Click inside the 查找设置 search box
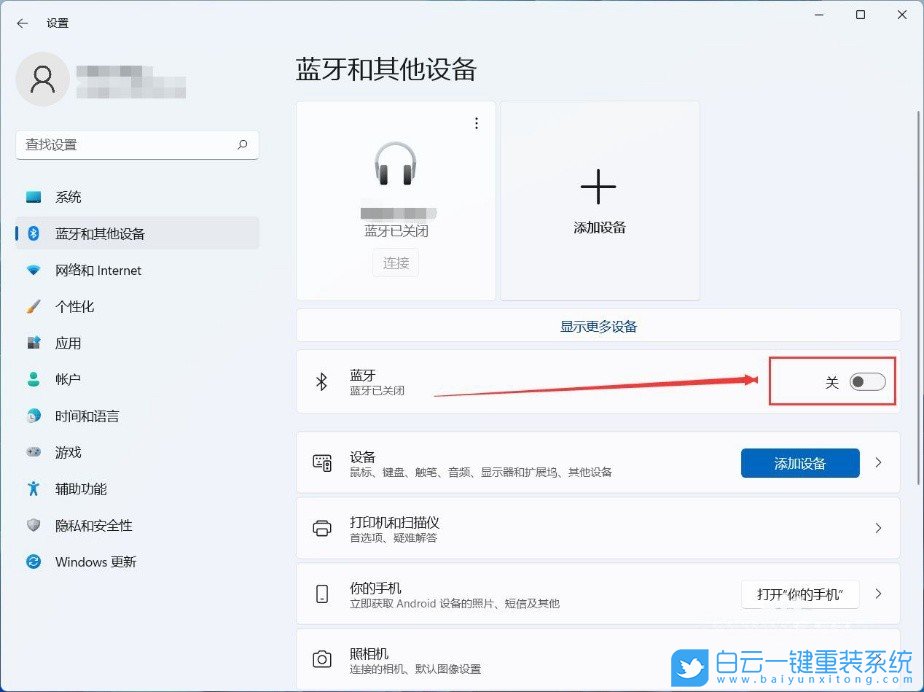This screenshot has height=692, width=924. click(x=137, y=145)
